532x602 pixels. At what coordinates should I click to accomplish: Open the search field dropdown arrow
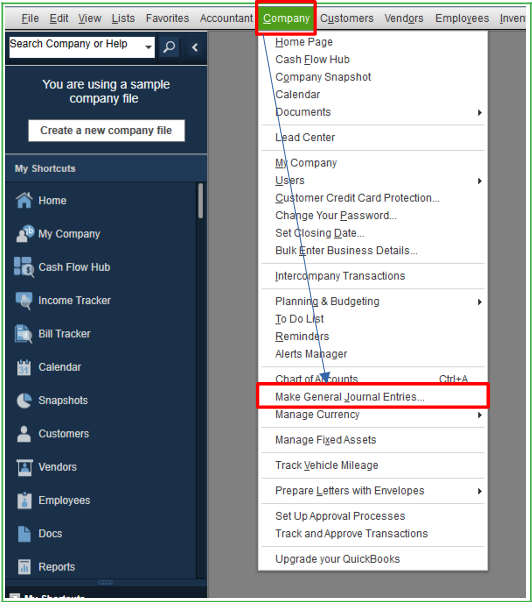tap(148, 47)
